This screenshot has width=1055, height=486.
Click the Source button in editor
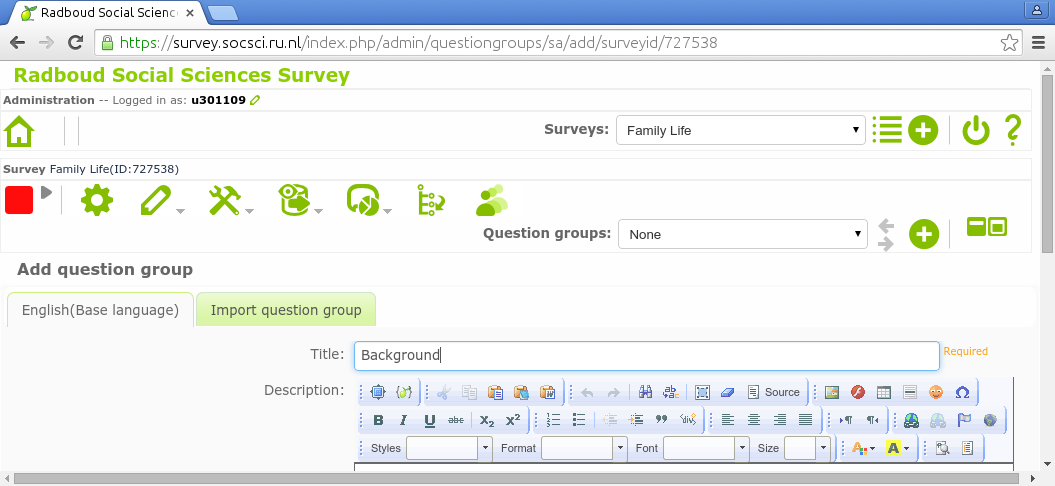pyautogui.click(x=774, y=392)
